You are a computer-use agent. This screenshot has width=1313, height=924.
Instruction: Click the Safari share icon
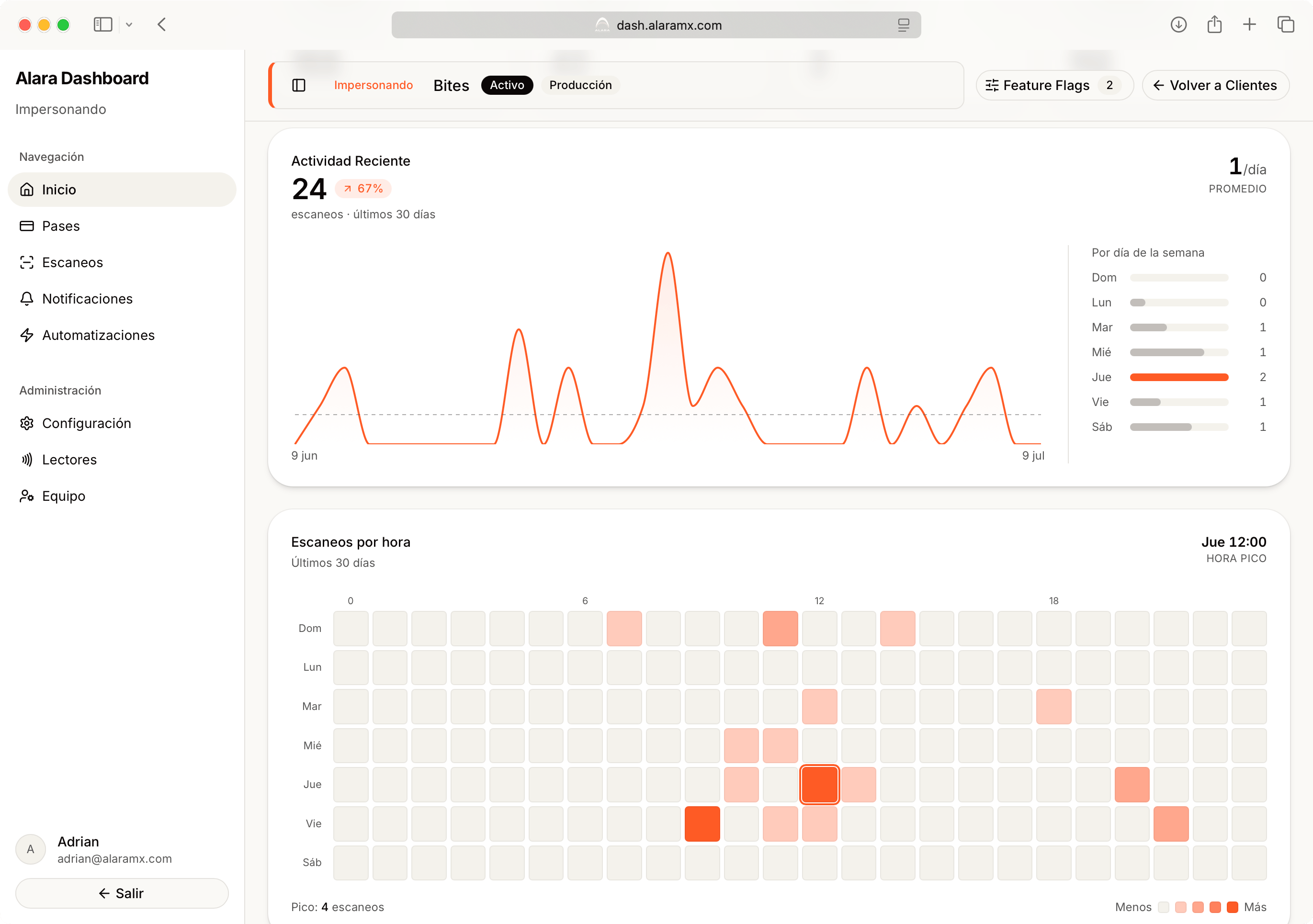coord(1215,24)
